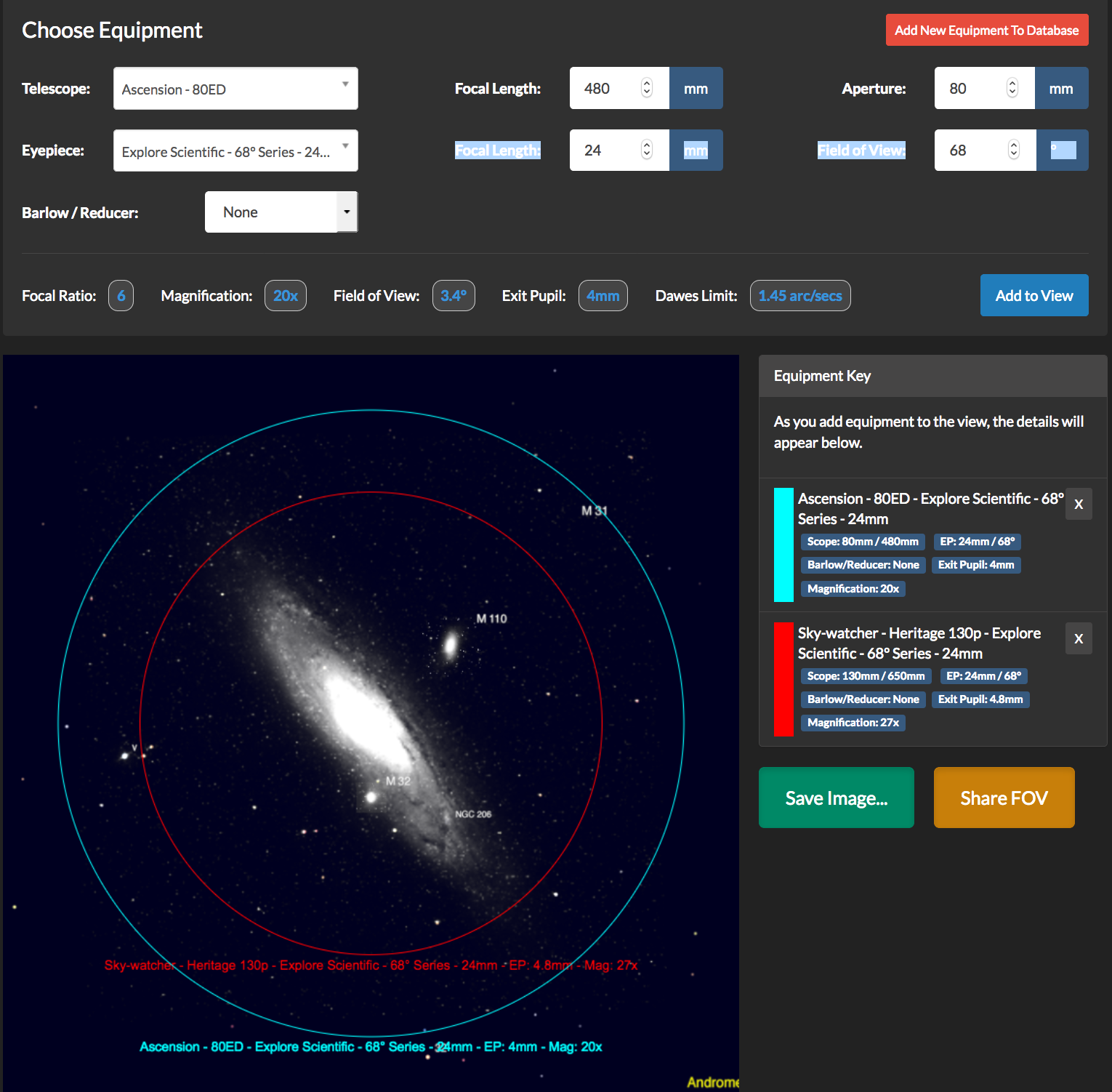The width and height of the screenshot is (1112, 1092).
Task: Expand the Barlow / Reducer dropdown
Action: pos(281,212)
